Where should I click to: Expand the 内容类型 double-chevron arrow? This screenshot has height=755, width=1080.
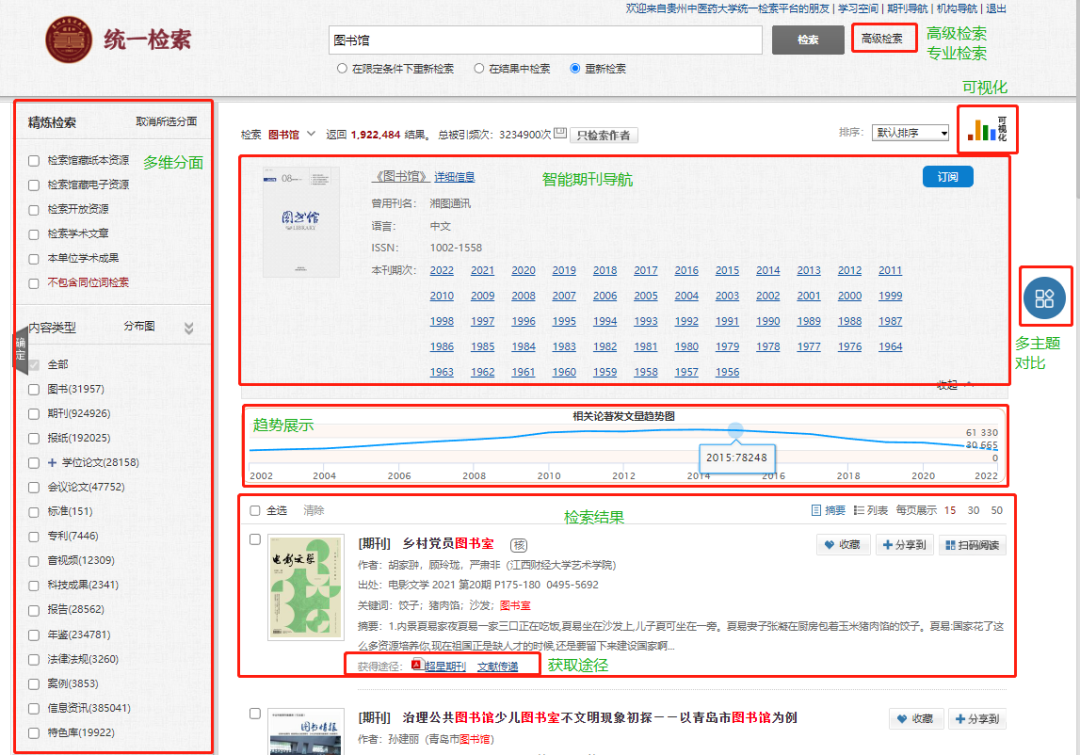[189, 328]
